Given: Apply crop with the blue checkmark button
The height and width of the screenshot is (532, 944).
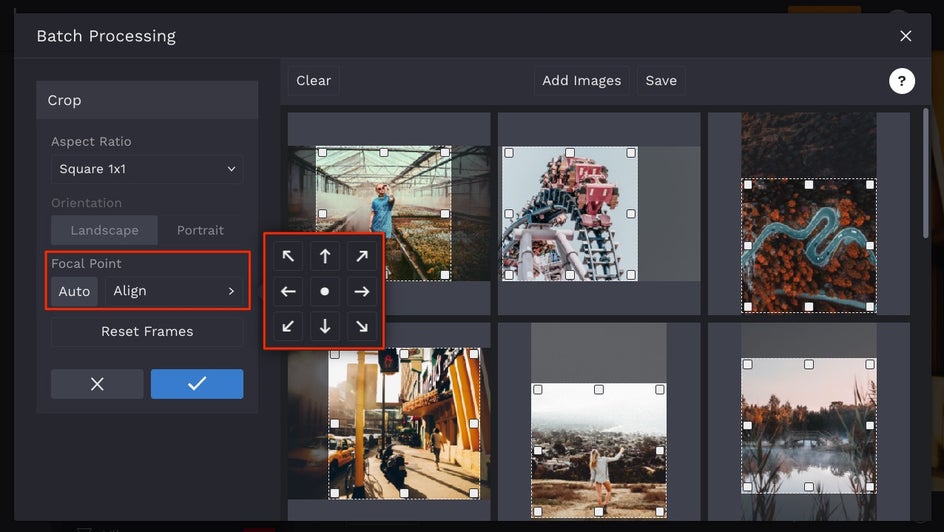Looking at the screenshot, I should 197,384.
